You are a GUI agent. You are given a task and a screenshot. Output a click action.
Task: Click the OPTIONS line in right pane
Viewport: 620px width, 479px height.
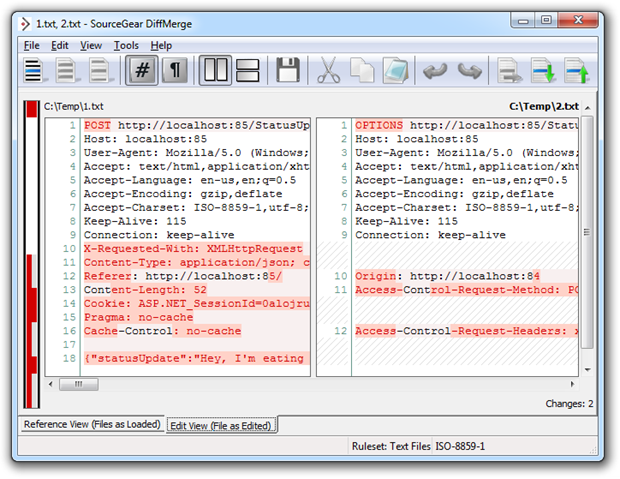click(x=466, y=125)
